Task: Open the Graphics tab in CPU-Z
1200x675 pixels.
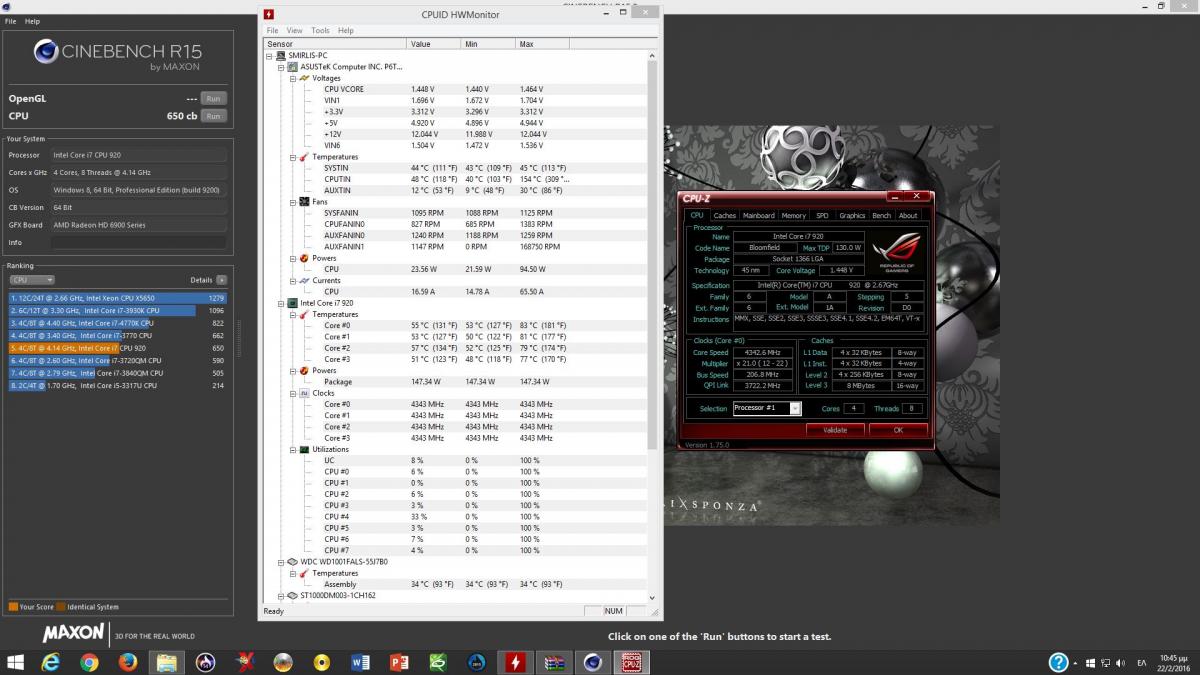Action: click(852, 215)
